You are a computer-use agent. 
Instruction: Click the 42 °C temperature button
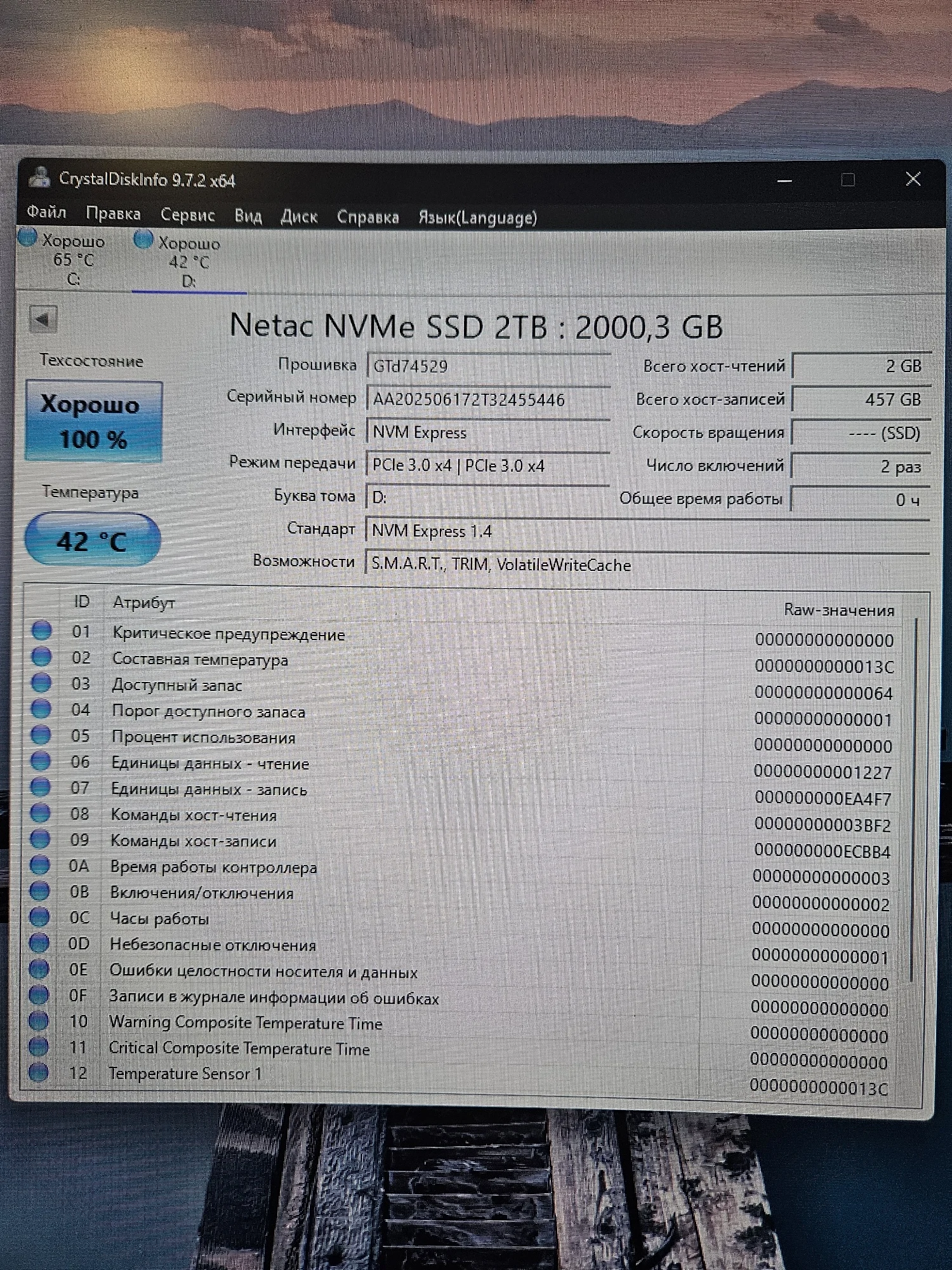[93, 540]
